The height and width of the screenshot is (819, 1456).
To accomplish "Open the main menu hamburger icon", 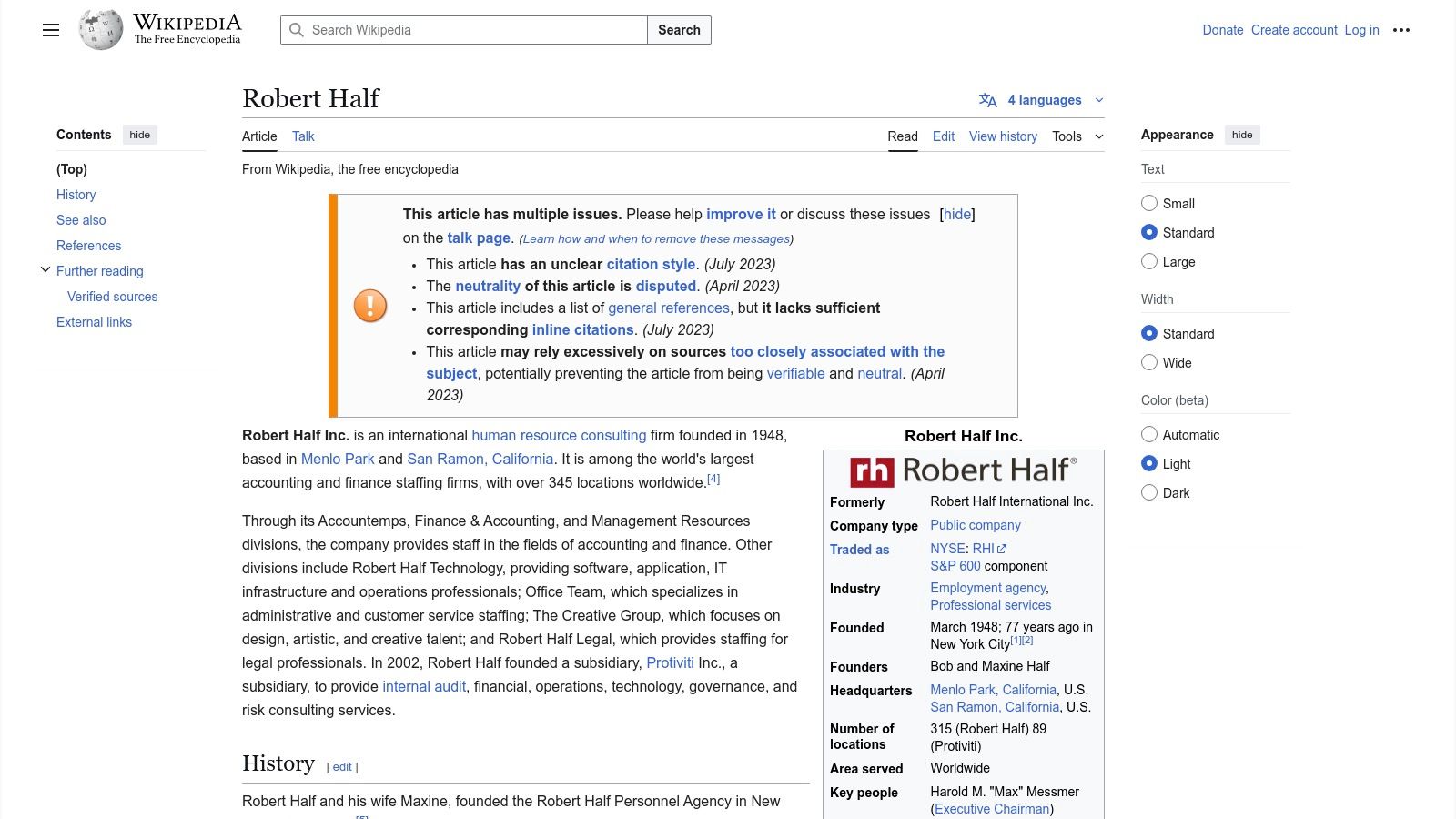I will 51,30.
